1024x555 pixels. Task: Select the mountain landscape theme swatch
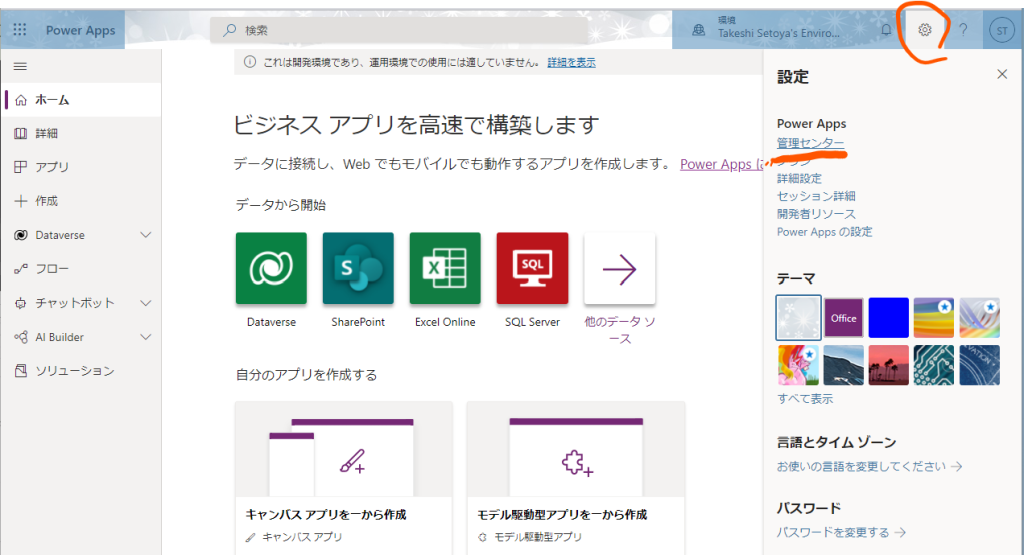[x=843, y=365]
